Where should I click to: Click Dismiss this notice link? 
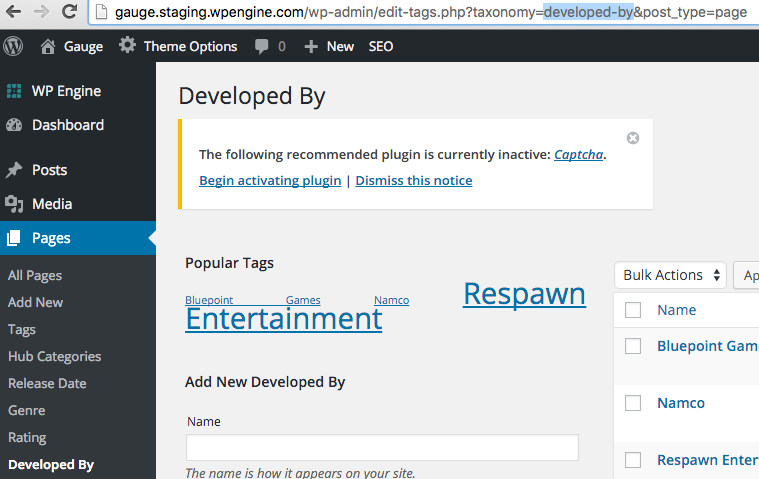coord(414,180)
